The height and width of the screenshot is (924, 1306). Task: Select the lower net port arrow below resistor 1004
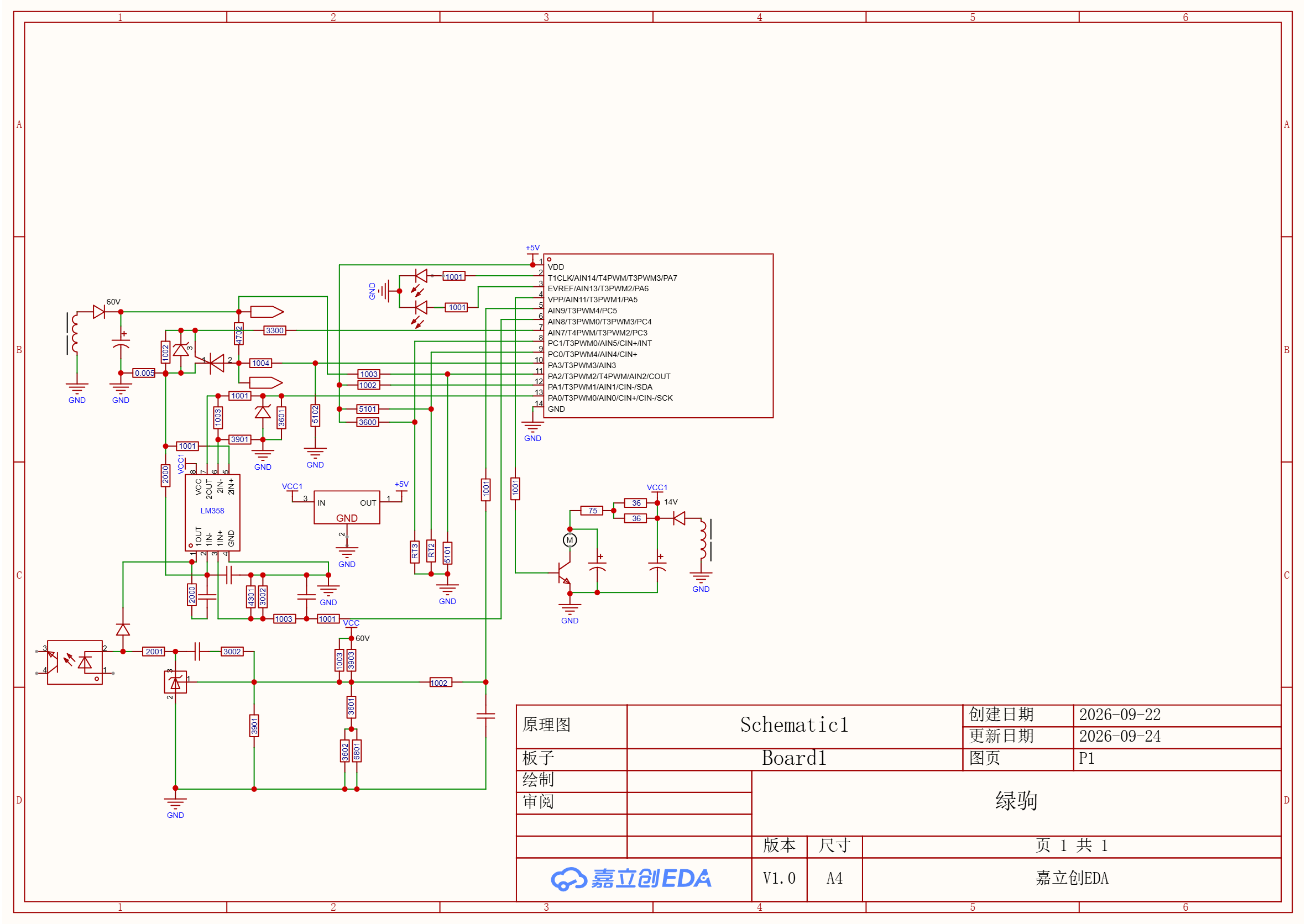pos(266,382)
